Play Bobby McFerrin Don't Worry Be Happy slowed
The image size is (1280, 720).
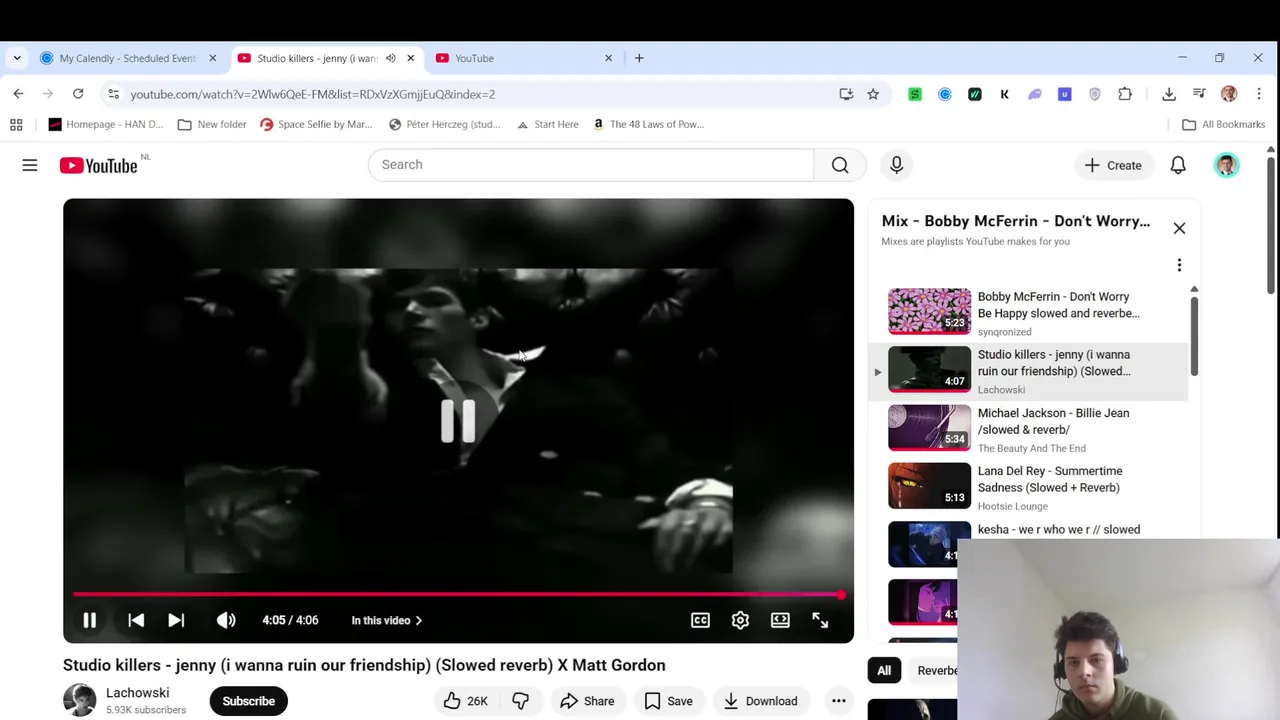pos(1030,313)
